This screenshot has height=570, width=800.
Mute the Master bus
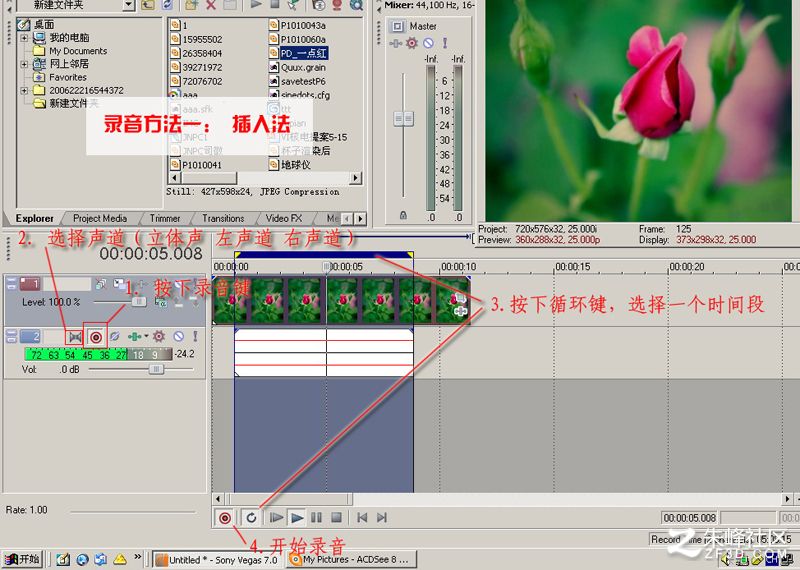tap(429, 43)
